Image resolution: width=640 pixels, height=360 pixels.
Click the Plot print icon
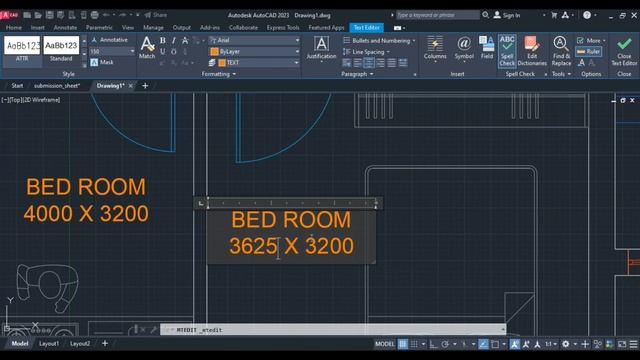tap(94, 15)
